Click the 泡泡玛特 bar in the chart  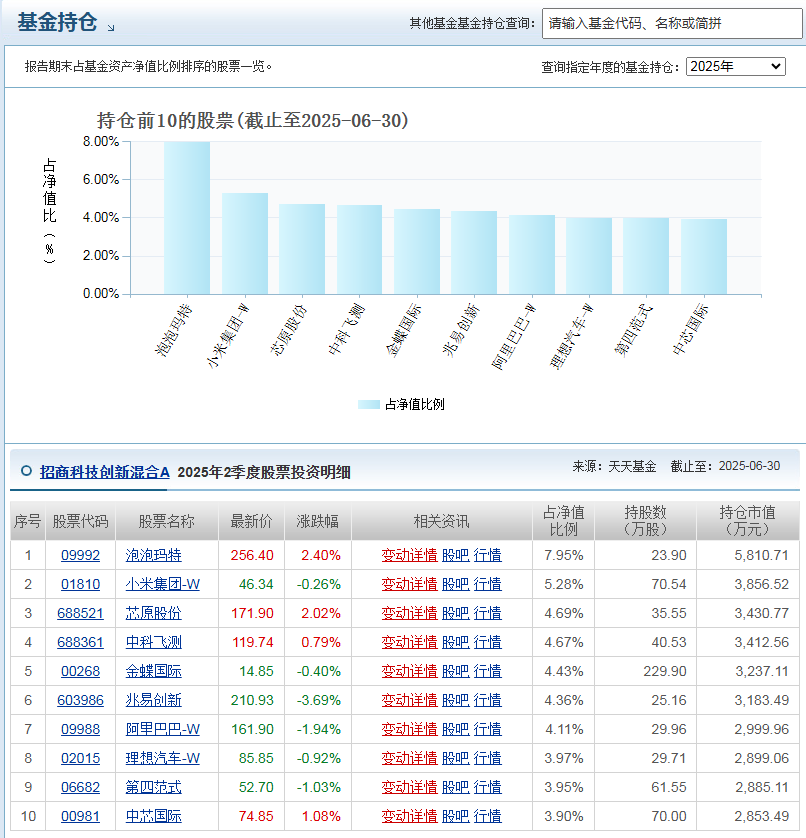click(187, 218)
